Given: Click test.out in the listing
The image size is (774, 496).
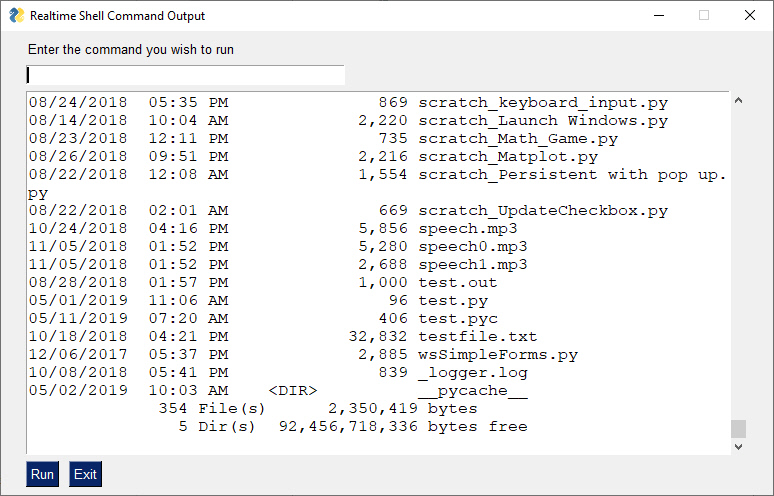Looking at the screenshot, I should click(x=458, y=282).
